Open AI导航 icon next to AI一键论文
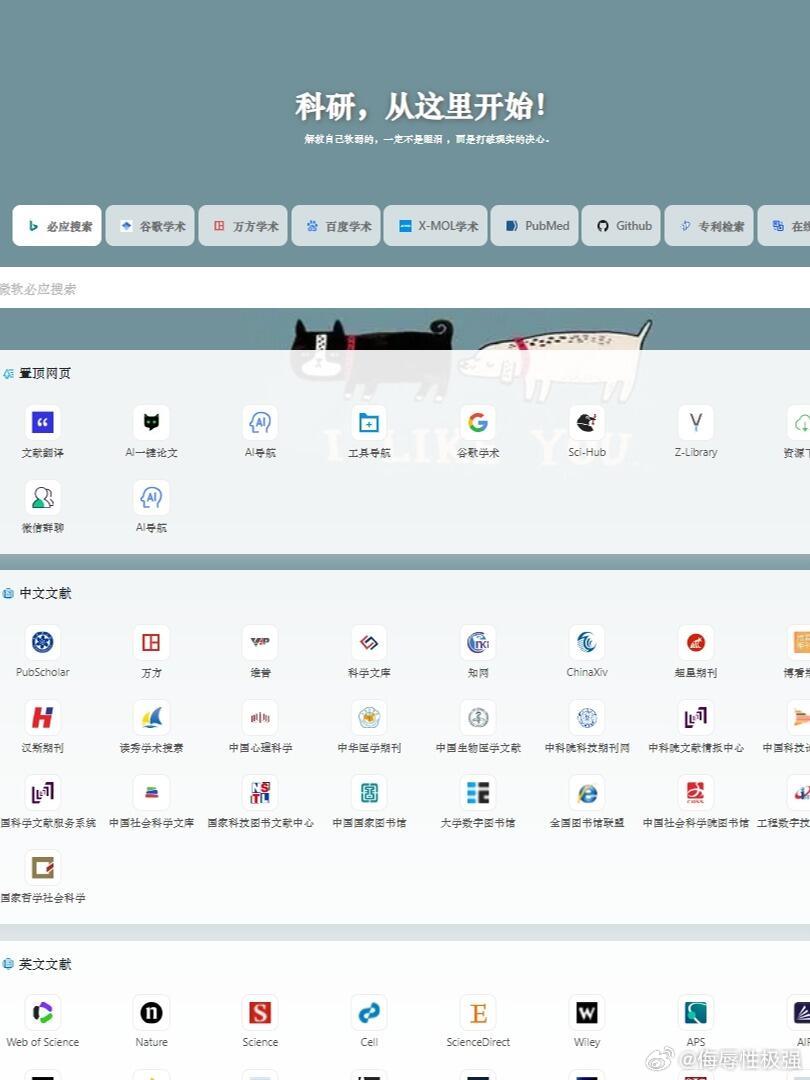The width and height of the screenshot is (810, 1080). point(260,422)
